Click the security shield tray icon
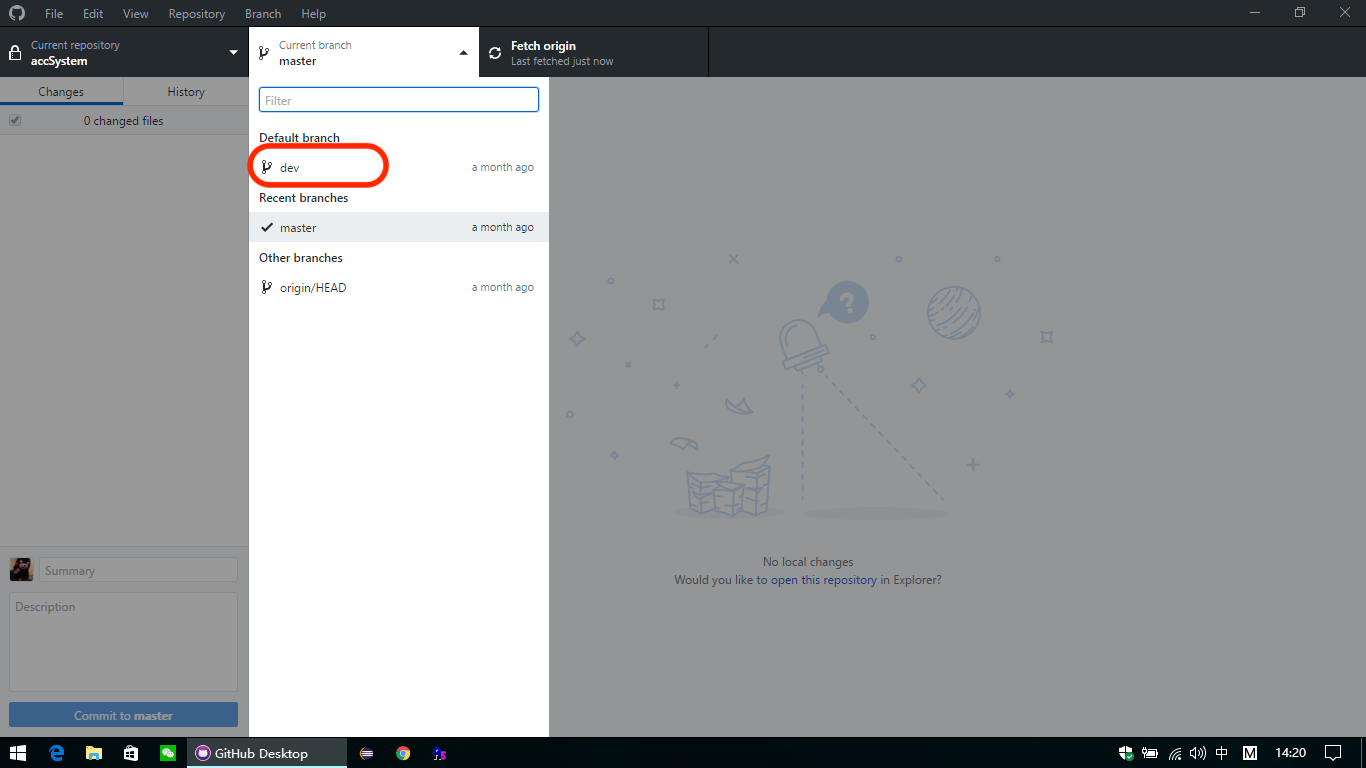The height and width of the screenshot is (768, 1366). 1126,753
